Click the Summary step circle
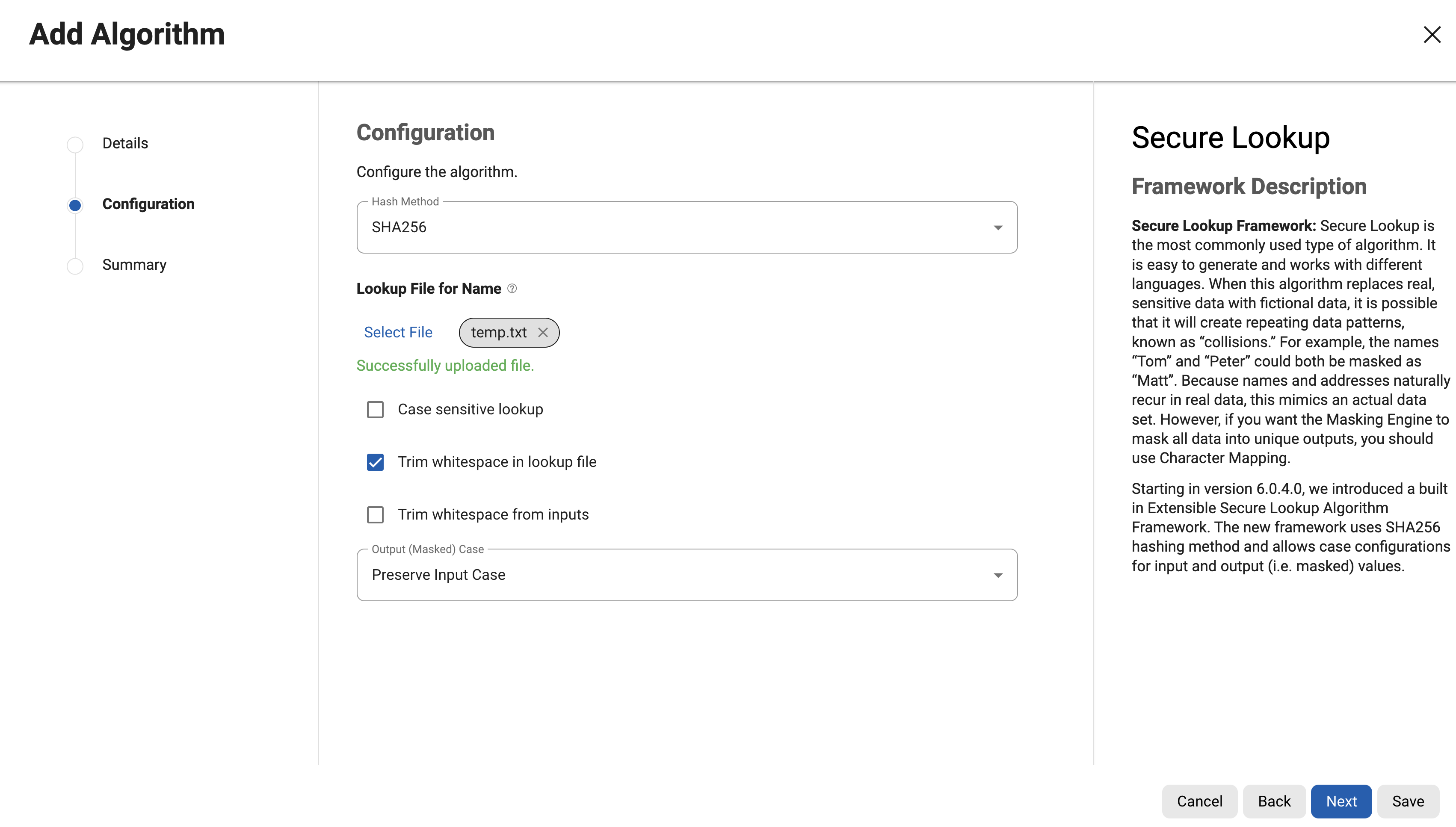Viewport: 1456px width, 827px height. 75,266
